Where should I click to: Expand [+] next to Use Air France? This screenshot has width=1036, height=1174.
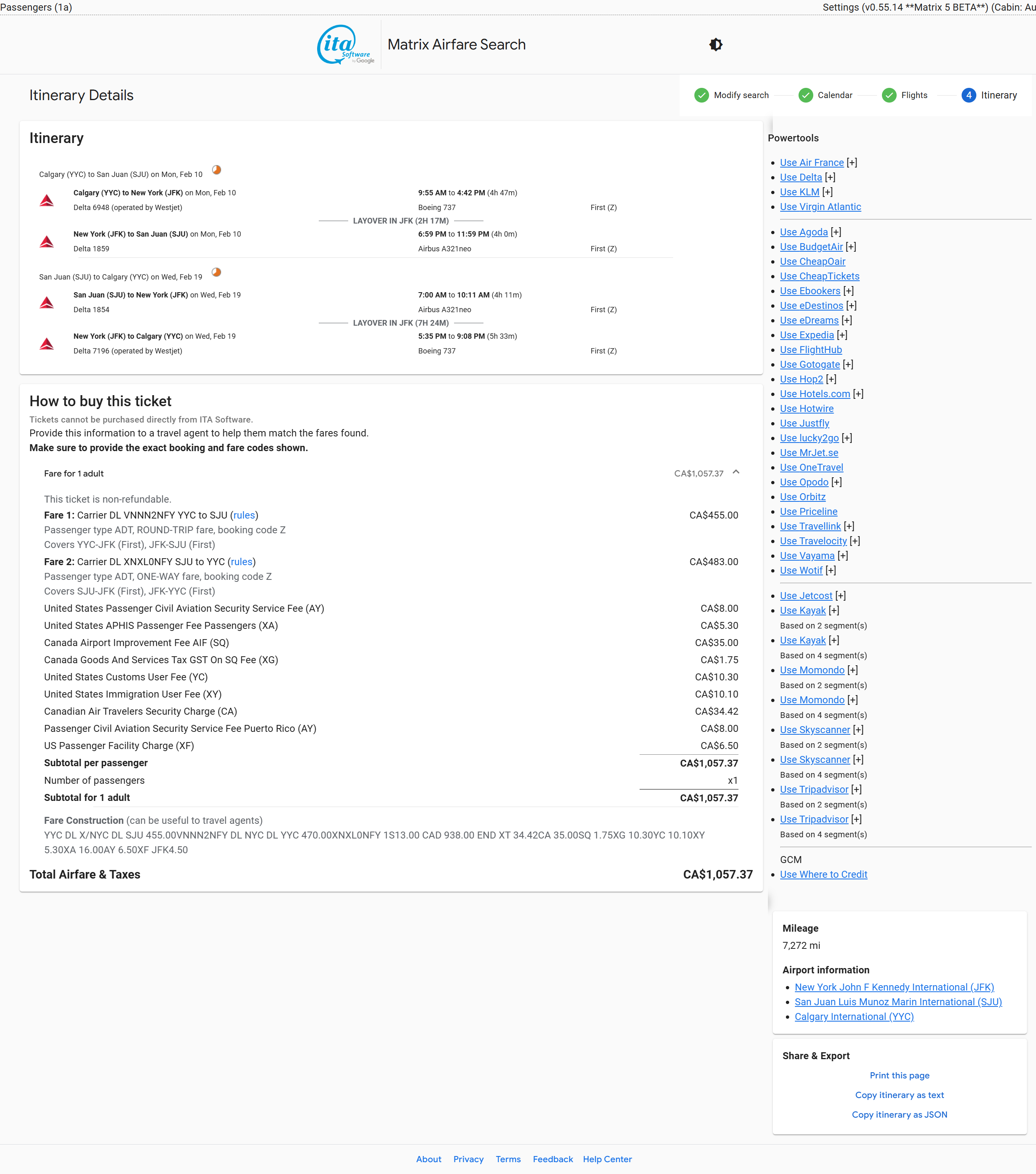coord(852,163)
